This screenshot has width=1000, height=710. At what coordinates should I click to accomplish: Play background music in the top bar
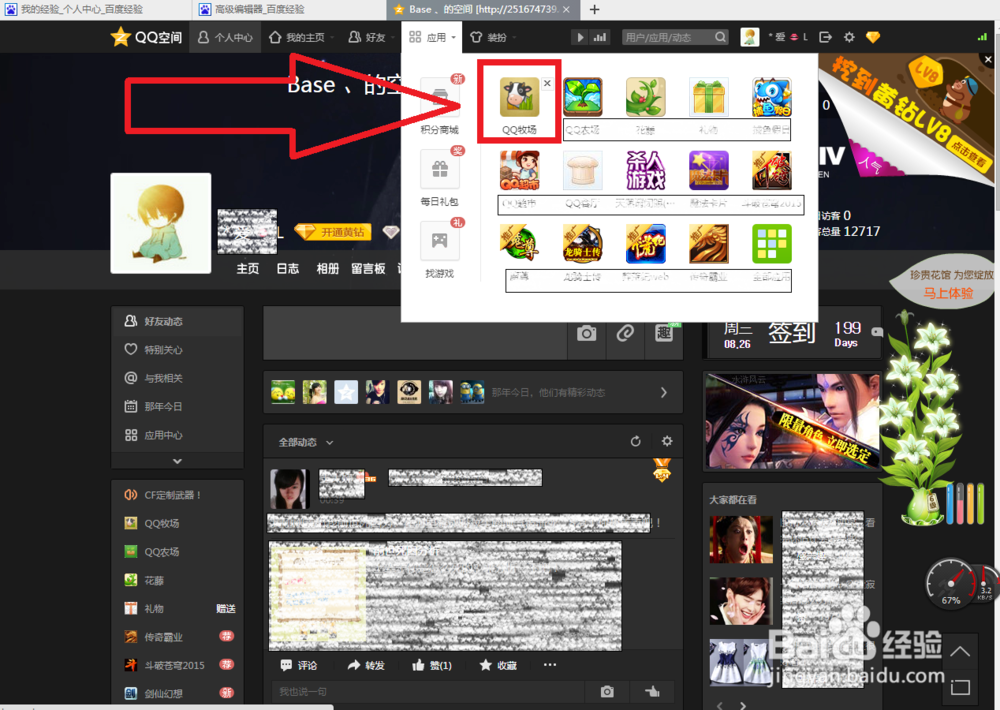coord(580,38)
